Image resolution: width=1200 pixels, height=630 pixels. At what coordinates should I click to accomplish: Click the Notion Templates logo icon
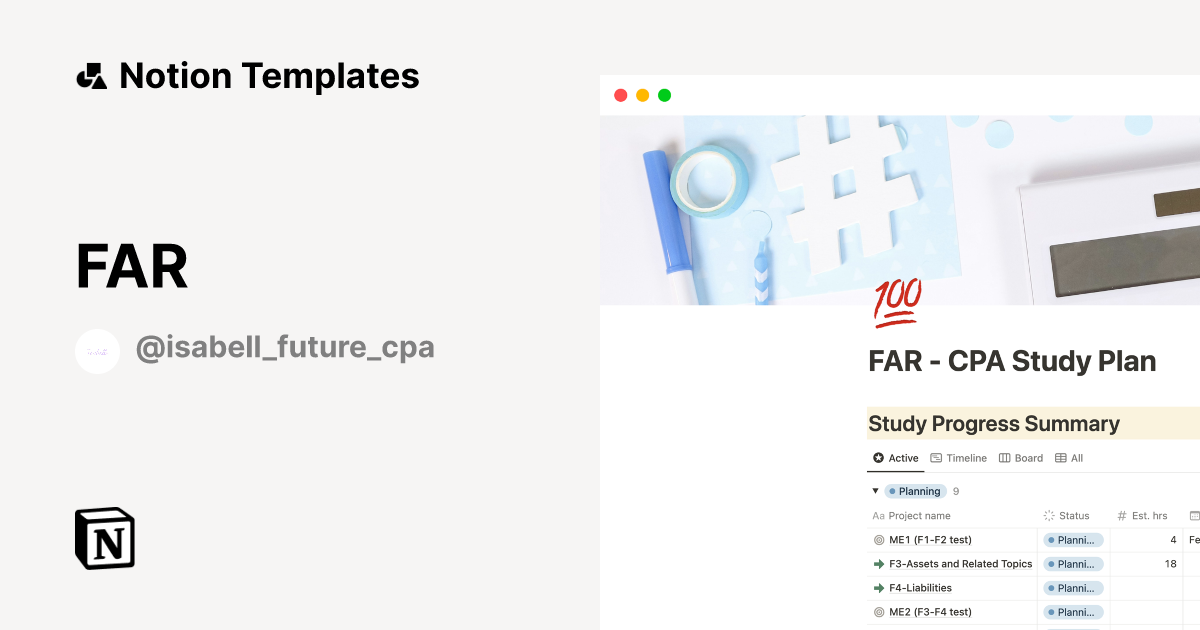click(91, 75)
